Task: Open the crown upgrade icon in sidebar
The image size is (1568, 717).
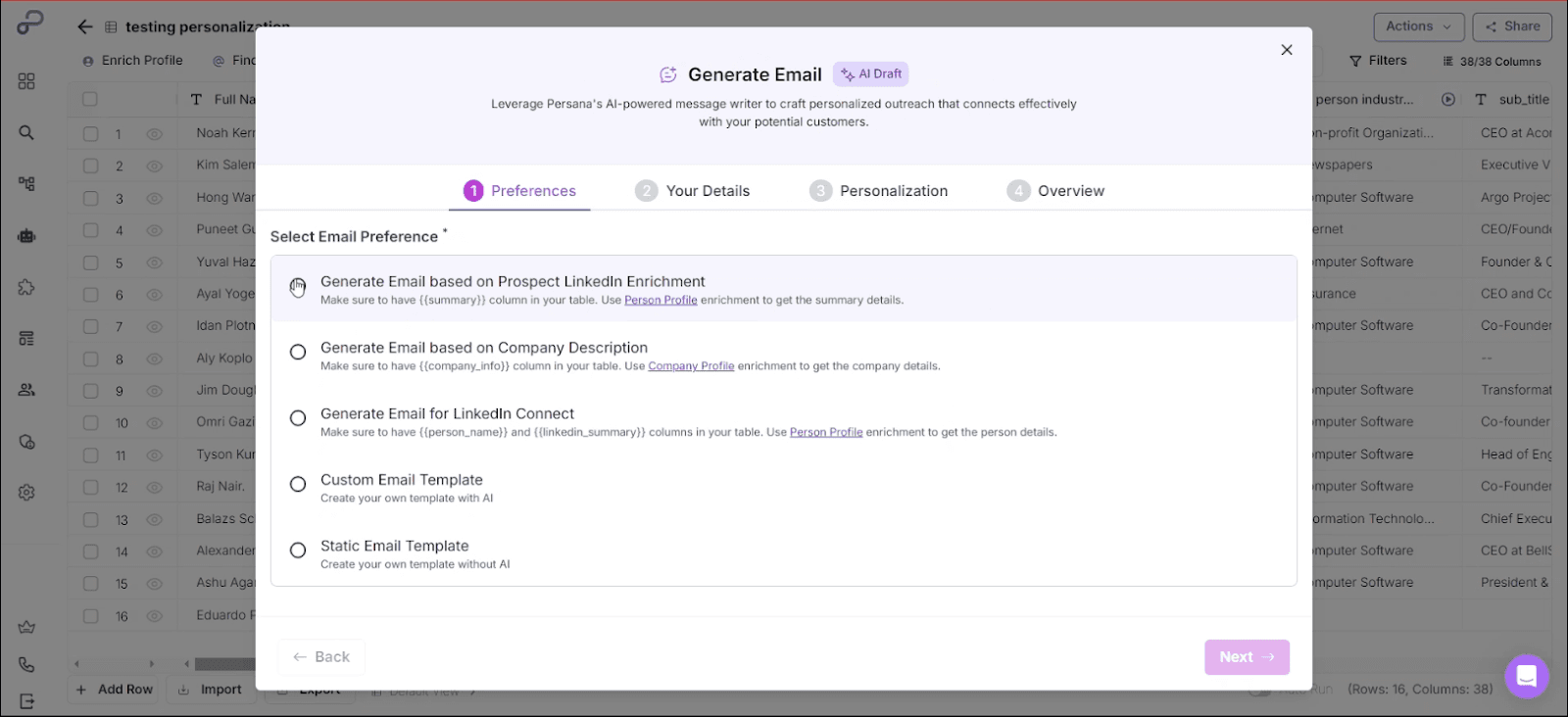Action: (26, 627)
